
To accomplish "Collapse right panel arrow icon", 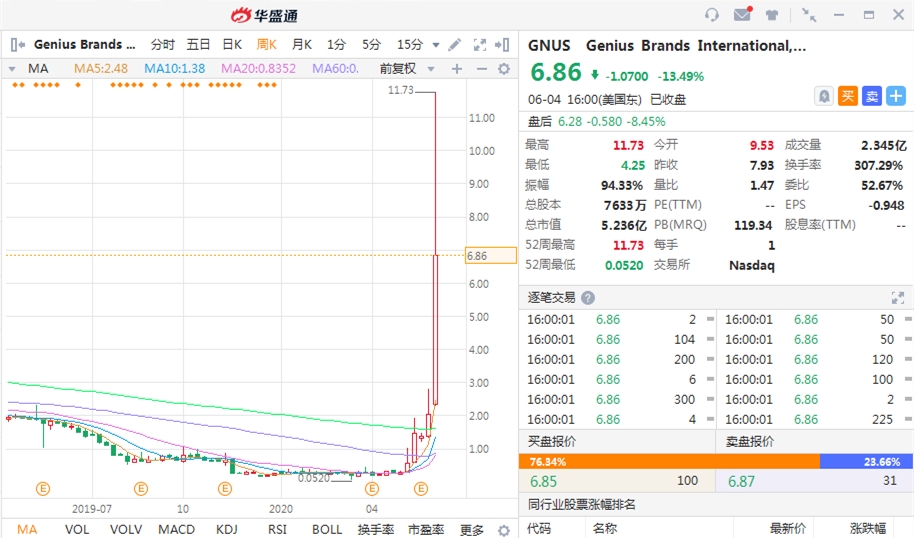I will 502,44.
